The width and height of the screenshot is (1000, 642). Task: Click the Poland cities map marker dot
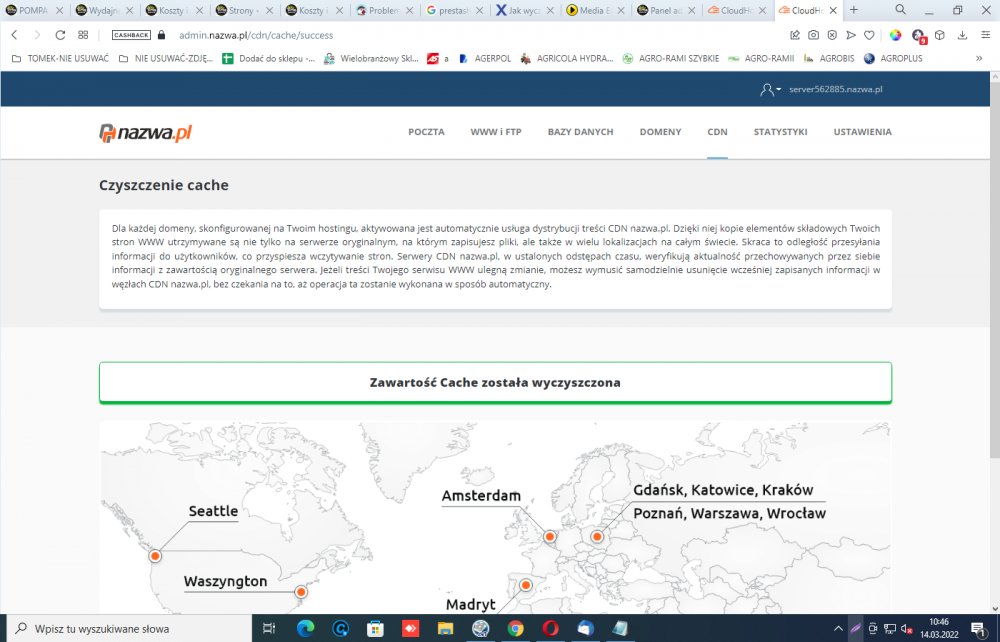click(x=597, y=537)
